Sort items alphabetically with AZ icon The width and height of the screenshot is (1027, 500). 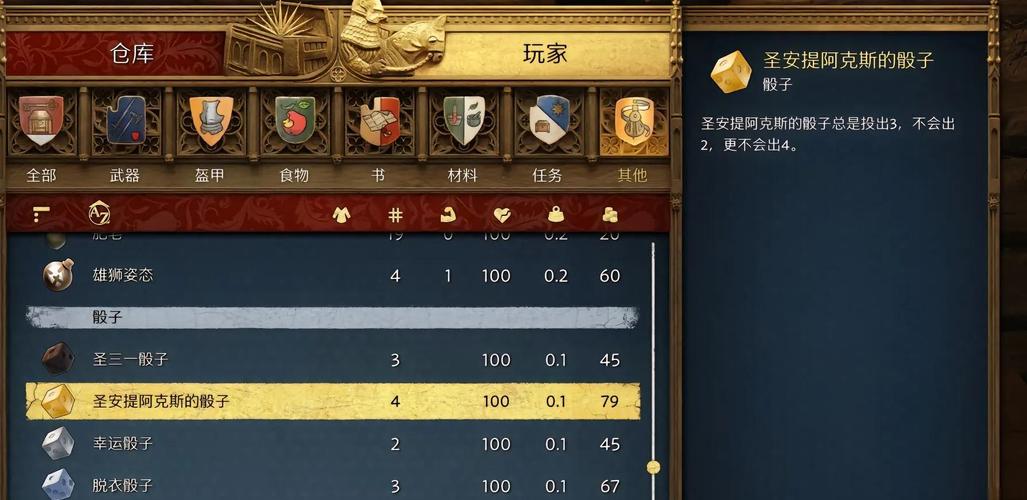tap(99, 213)
